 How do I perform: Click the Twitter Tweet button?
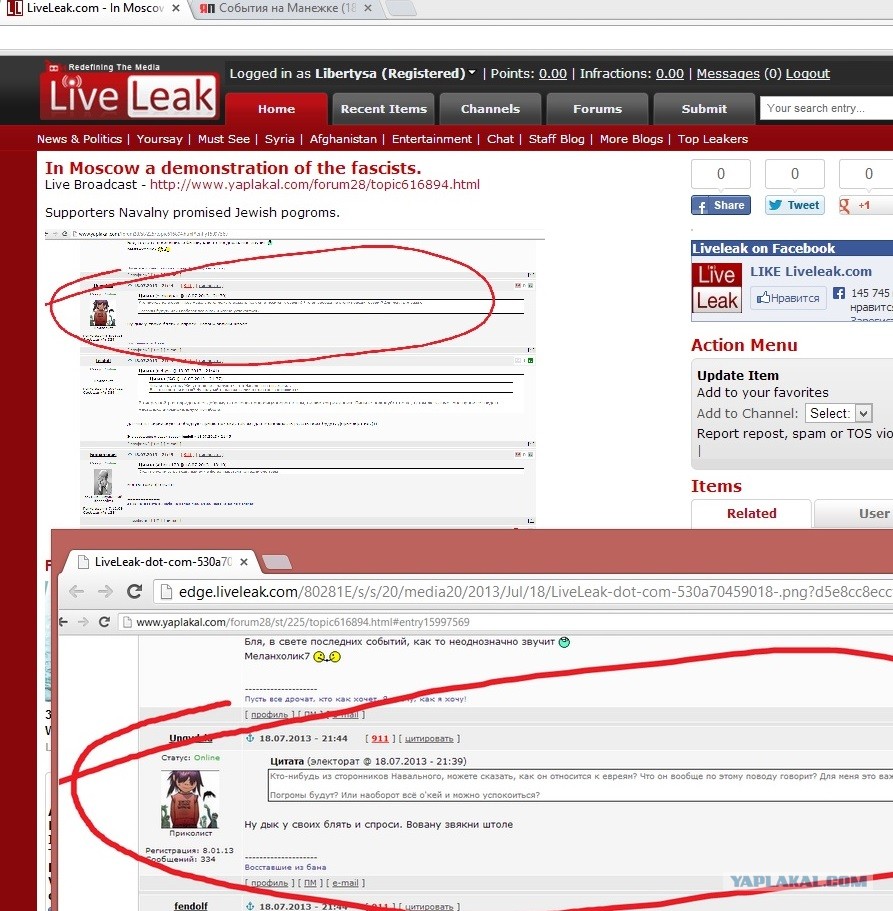click(795, 205)
